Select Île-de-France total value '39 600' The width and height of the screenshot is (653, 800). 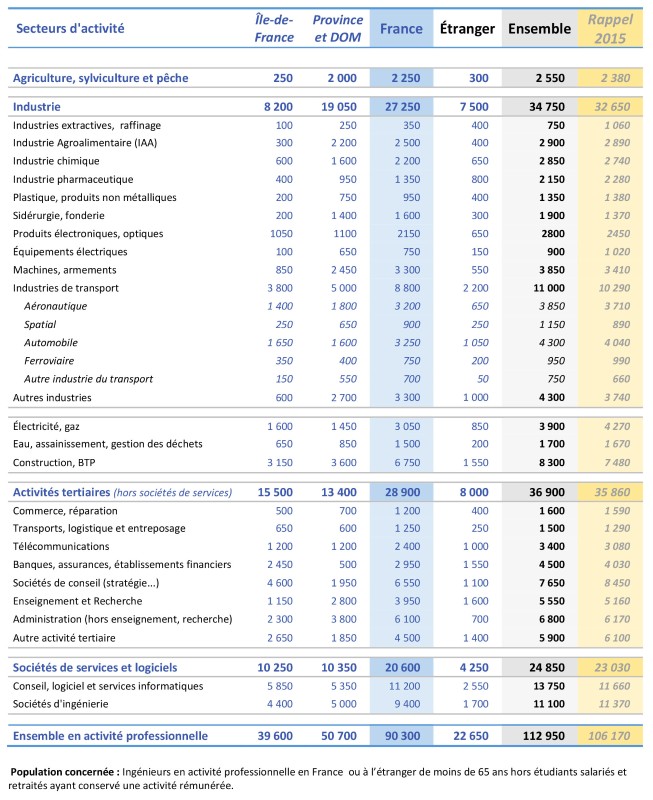click(275, 736)
